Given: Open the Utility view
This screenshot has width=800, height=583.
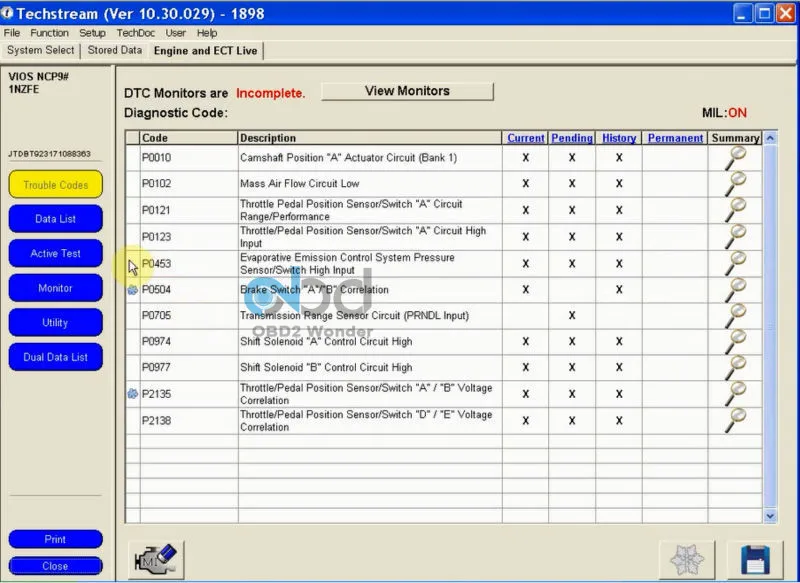Looking at the screenshot, I should pyautogui.click(x=56, y=322).
